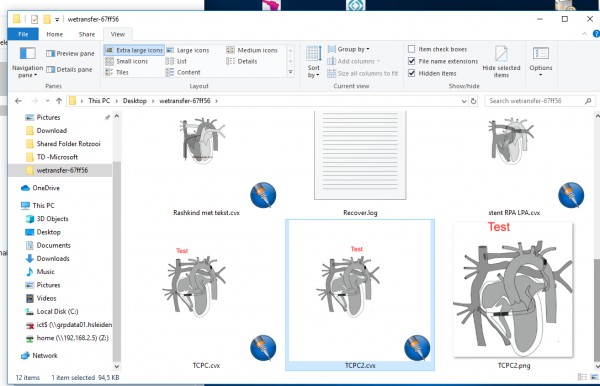Switch to the Share tab
Viewport: 600px width, 386px height.
coord(87,34)
